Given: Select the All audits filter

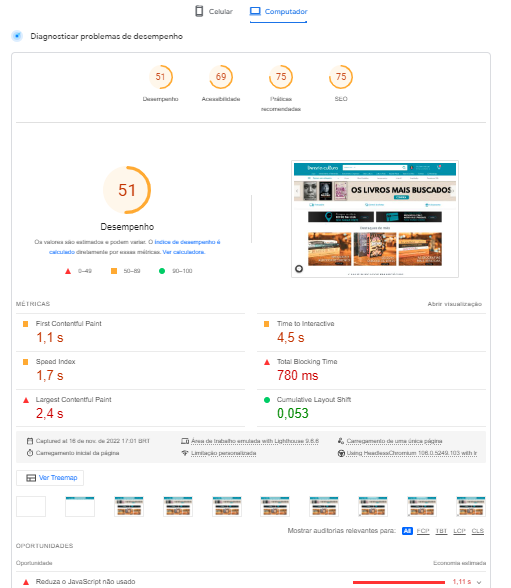Looking at the screenshot, I should 407,531.
